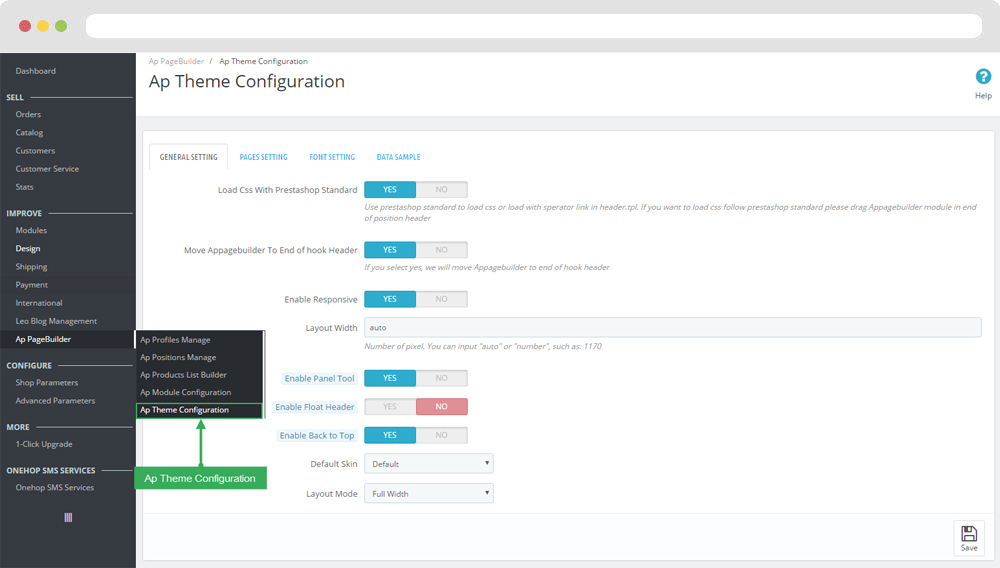This screenshot has height=568, width=1000.
Task: Expand the Layout Mode dropdown
Action: tap(428, 494)
